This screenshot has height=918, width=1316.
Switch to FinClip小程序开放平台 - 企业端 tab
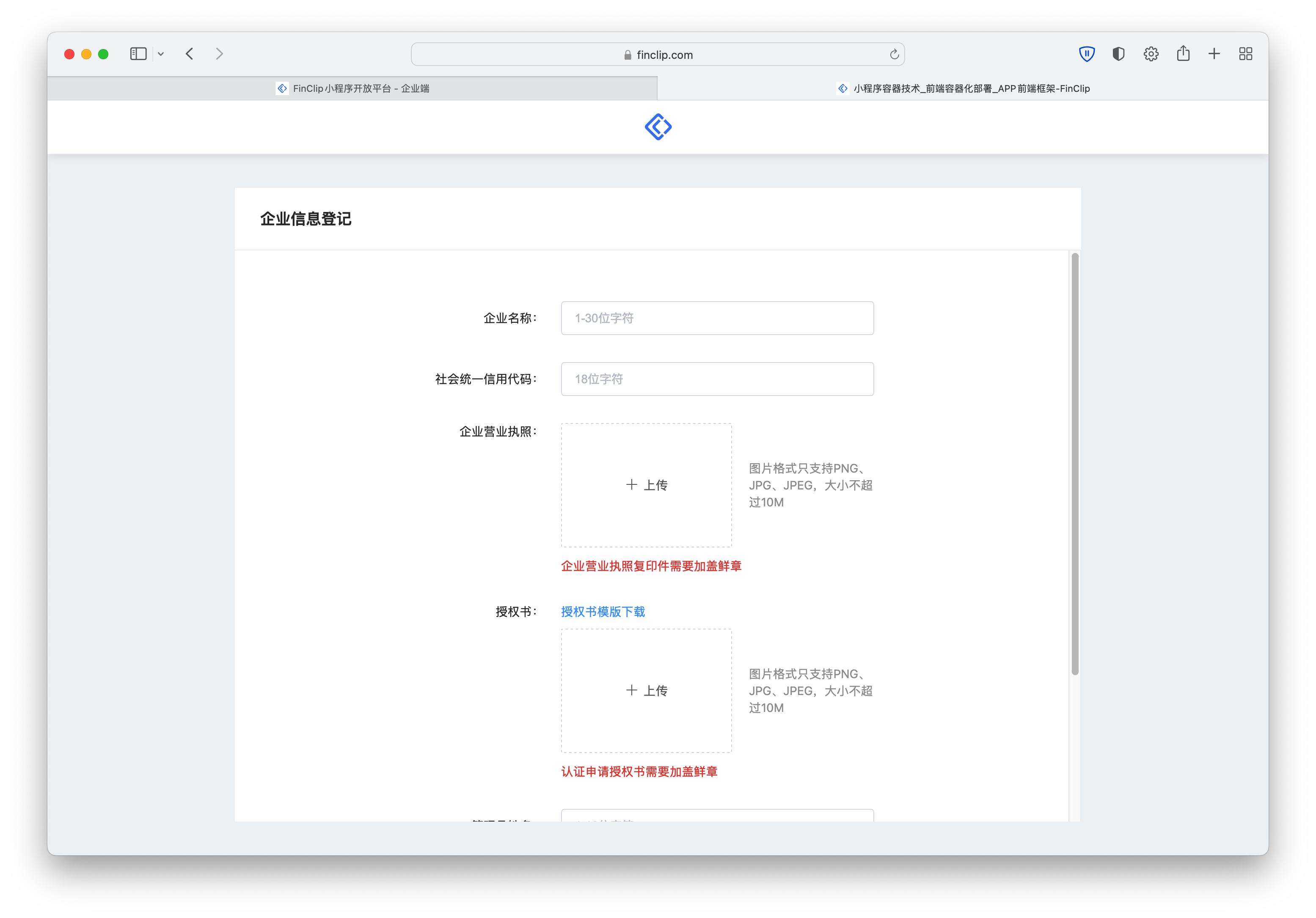click(x=352, y=88)
